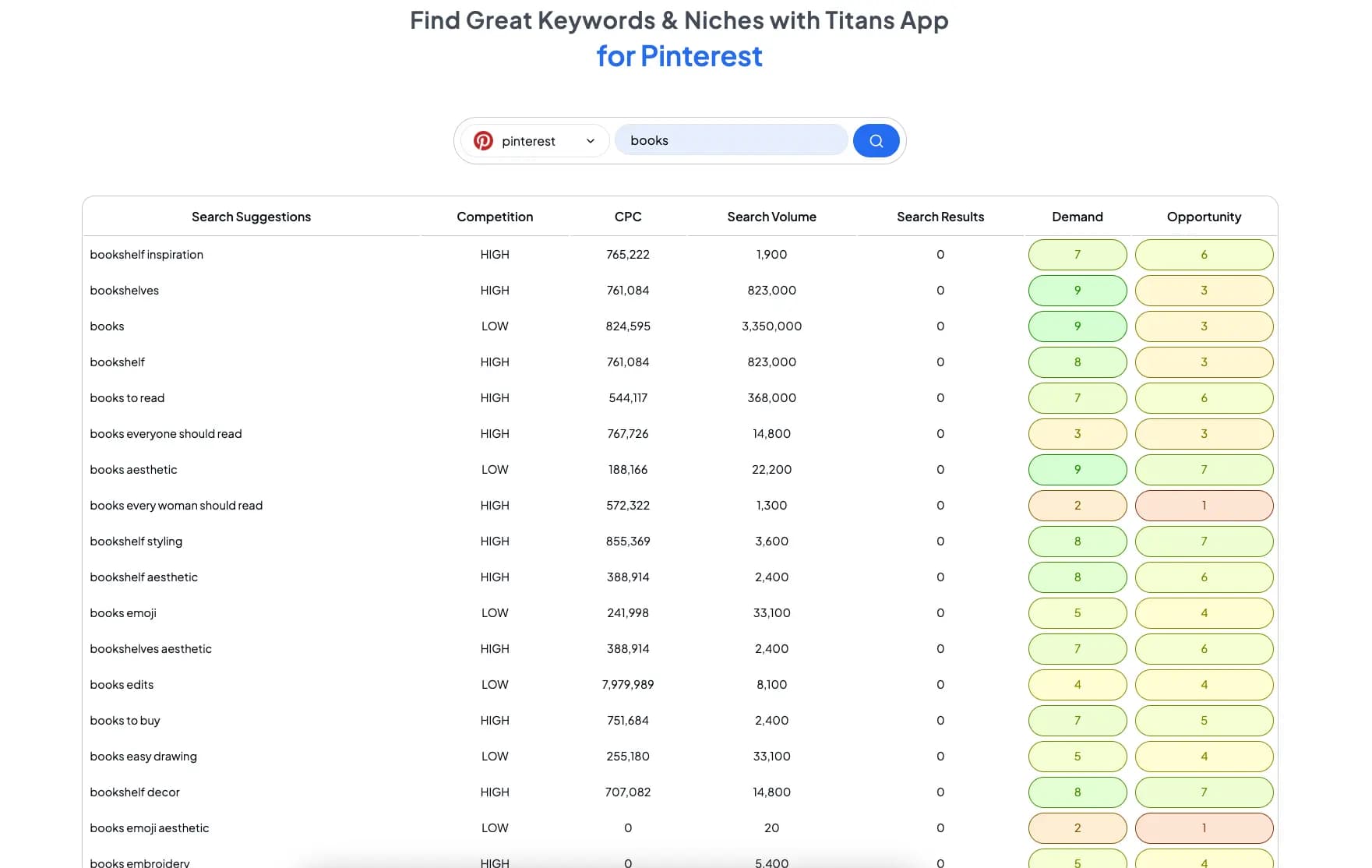Click opportunity badge 6 for bookshelf inspiration

(x=1204, y=255)
